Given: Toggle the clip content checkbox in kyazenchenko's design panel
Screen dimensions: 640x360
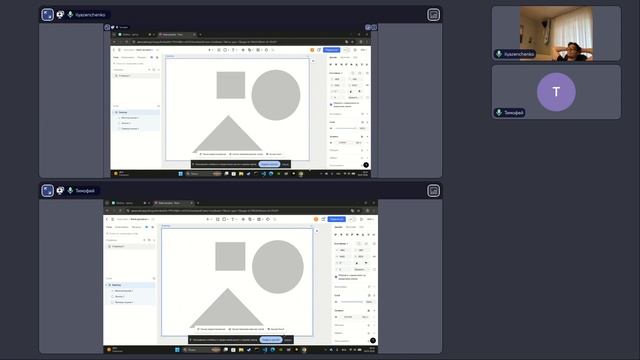Looking at the screenshot, I should (x=331, y=104).
